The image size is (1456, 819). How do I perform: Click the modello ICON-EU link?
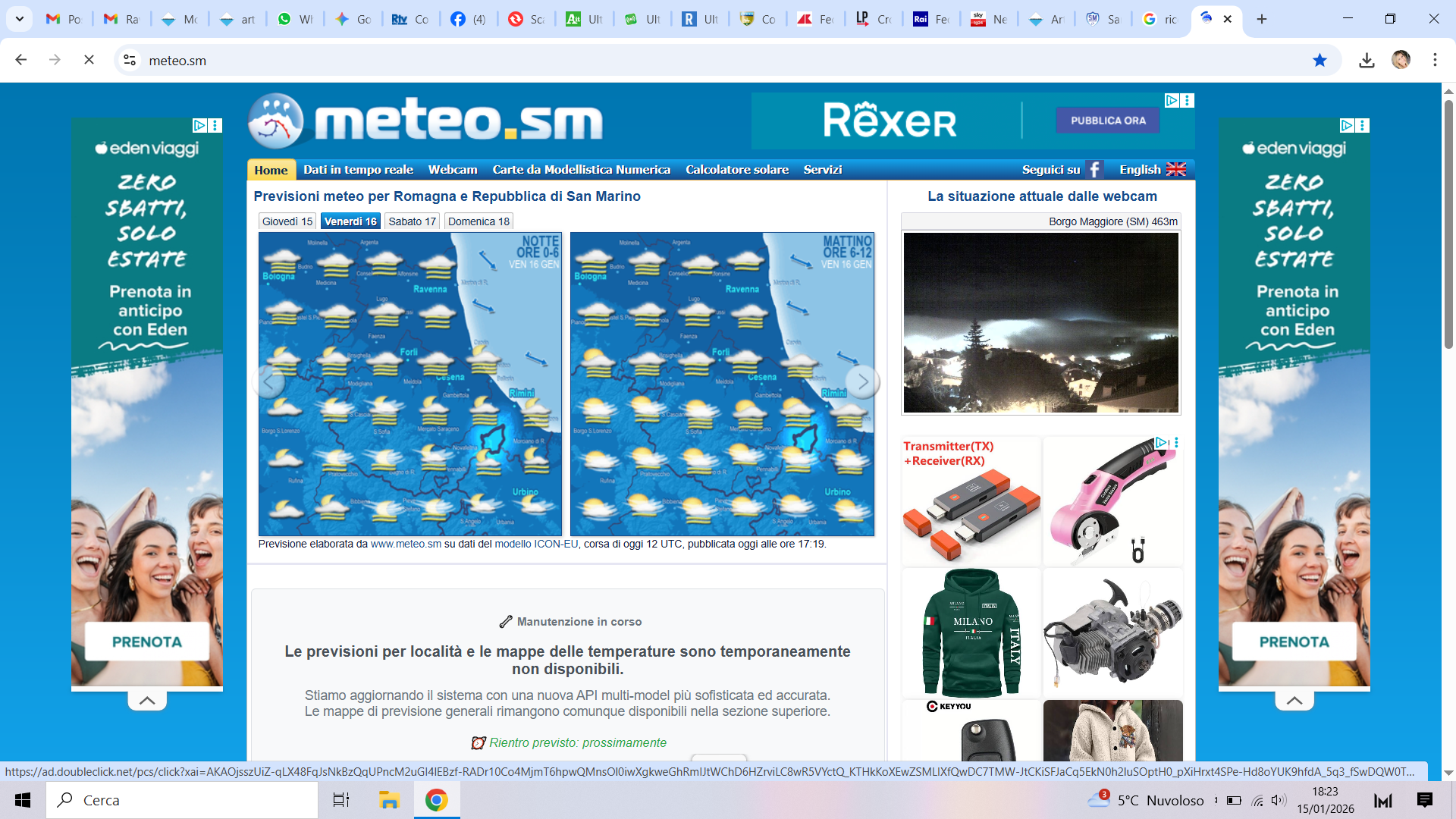click(536, 544)
